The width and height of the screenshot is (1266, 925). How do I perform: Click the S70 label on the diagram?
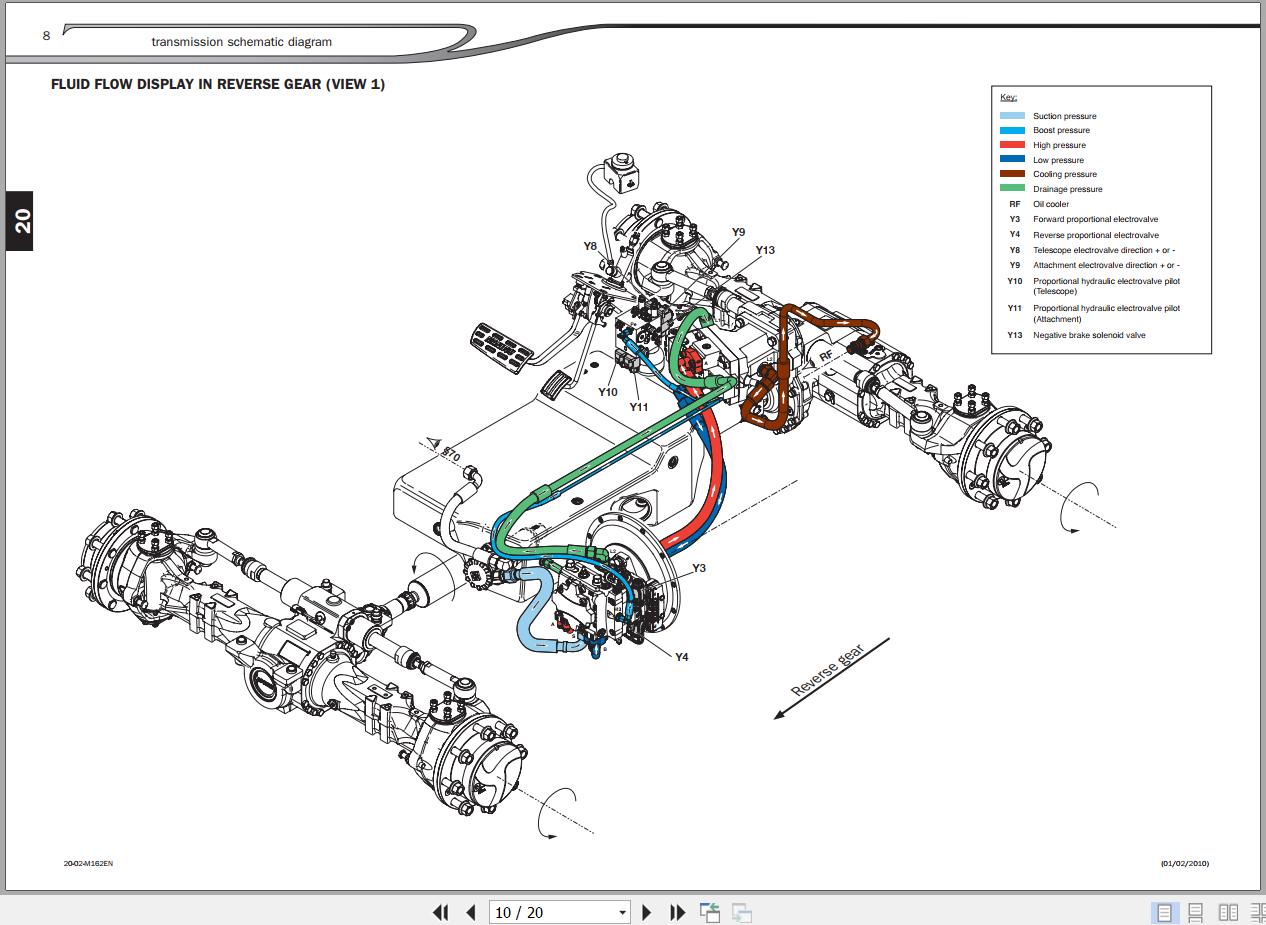pyautogui.click(x=451, y=454)
